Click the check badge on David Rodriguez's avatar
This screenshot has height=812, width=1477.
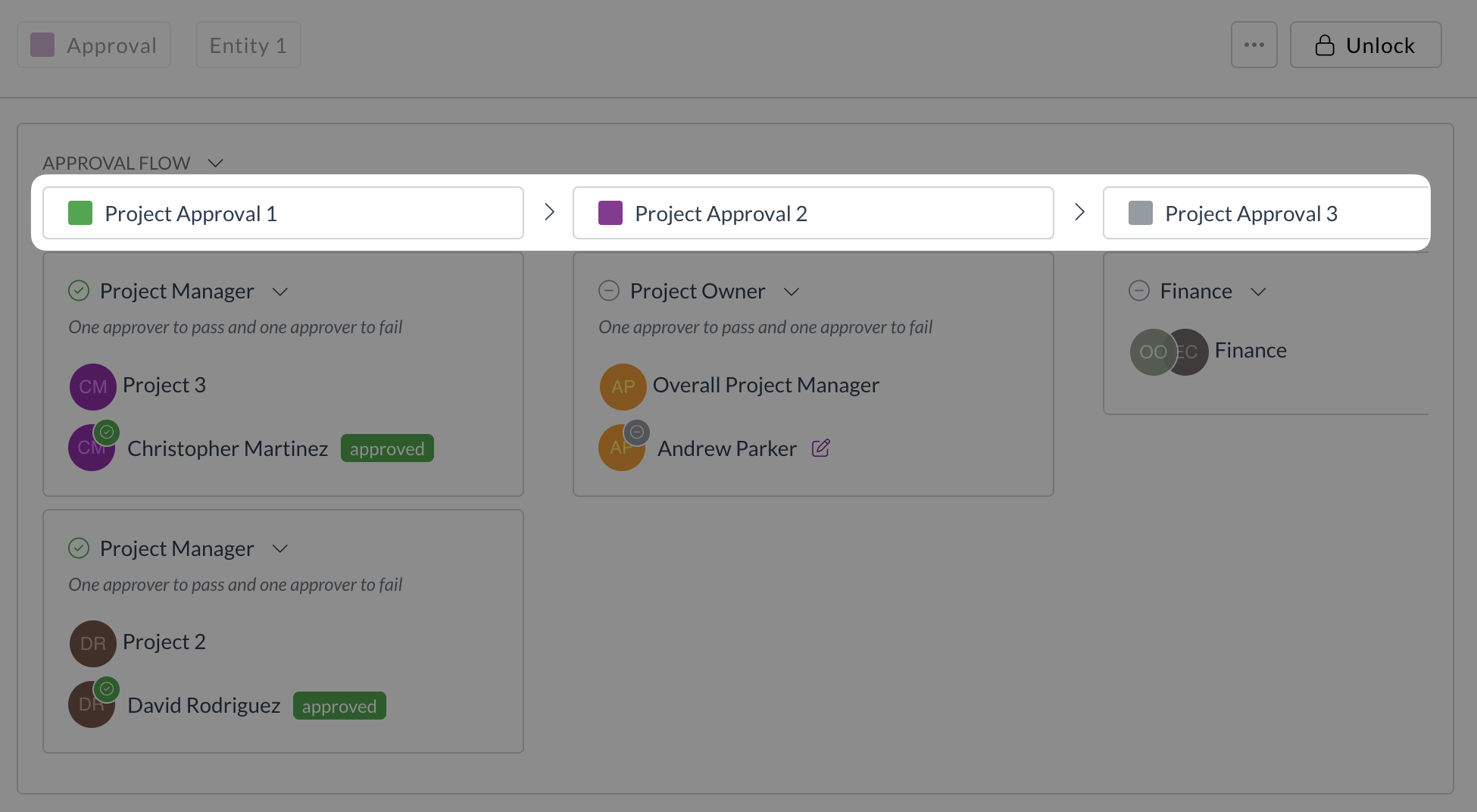click(x=107, y=689)
